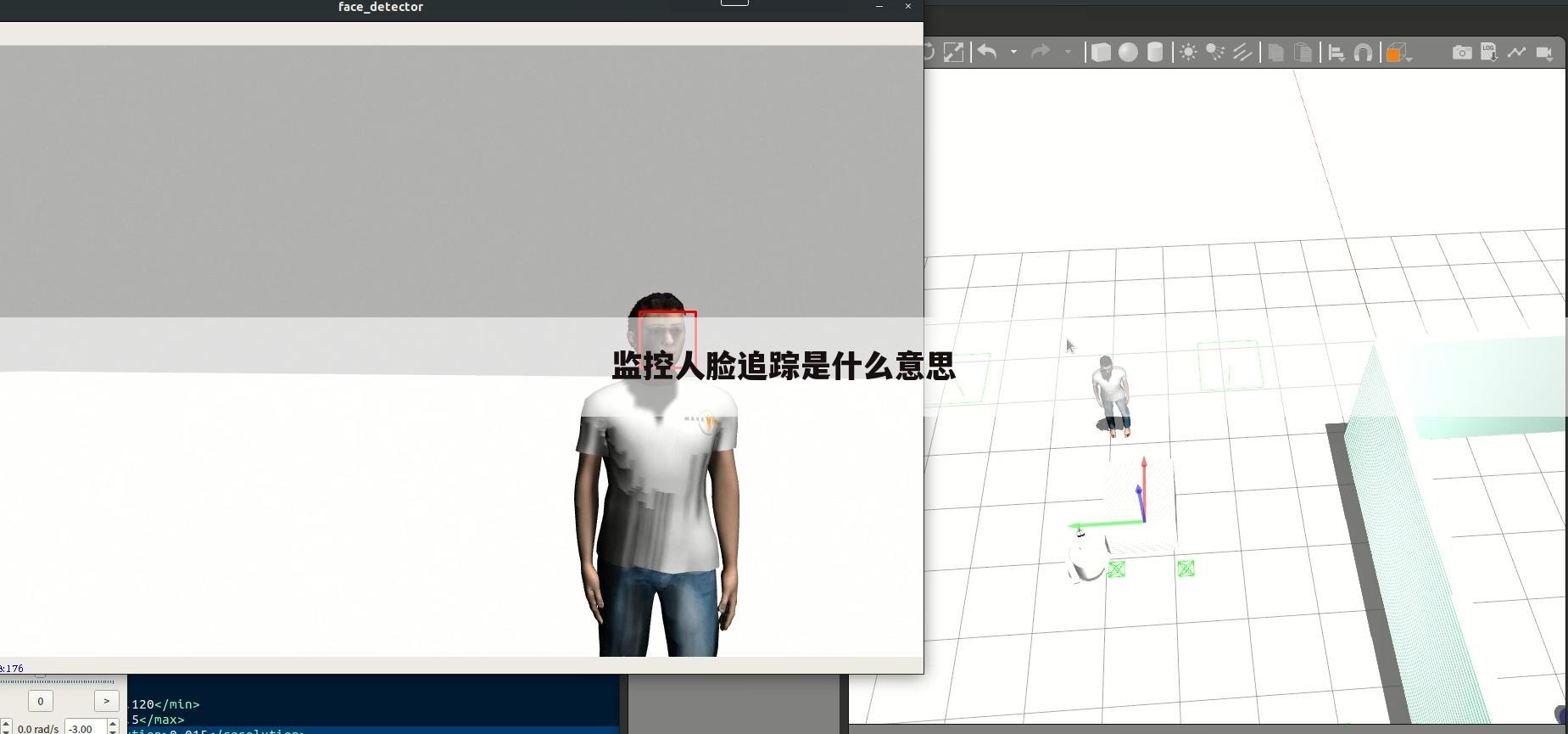1568x734 pixels.
Task: Add a point light in Gazebo
Action: click(x=1189, y=53)
